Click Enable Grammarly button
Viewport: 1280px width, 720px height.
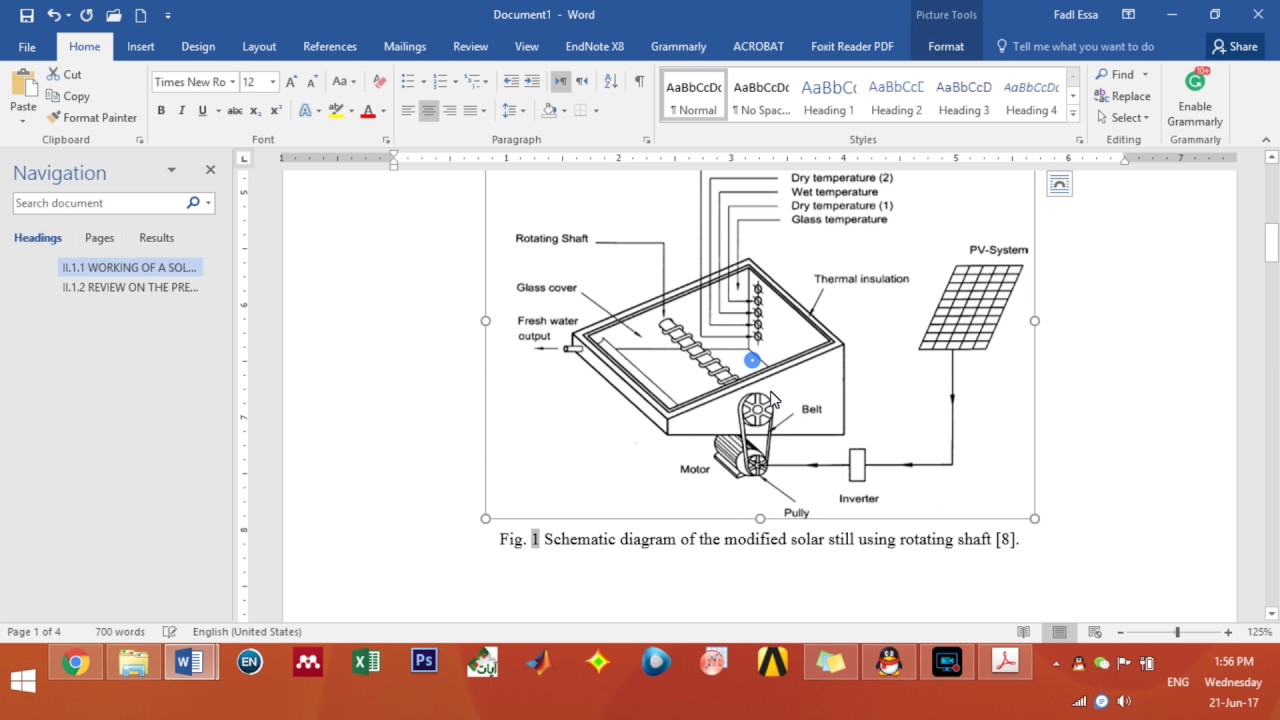1195,98
